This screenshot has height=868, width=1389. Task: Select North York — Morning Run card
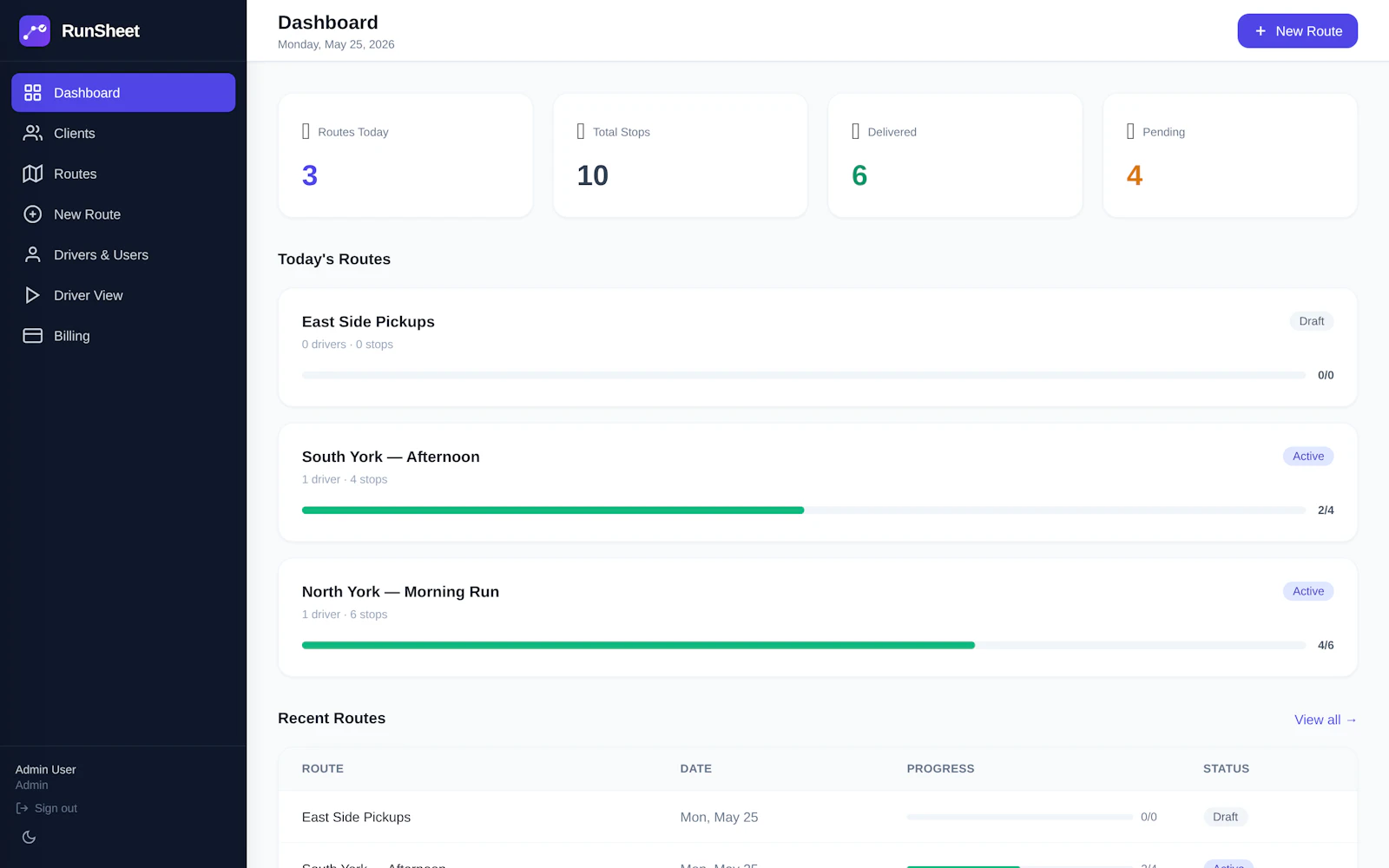tap(817, 617)
